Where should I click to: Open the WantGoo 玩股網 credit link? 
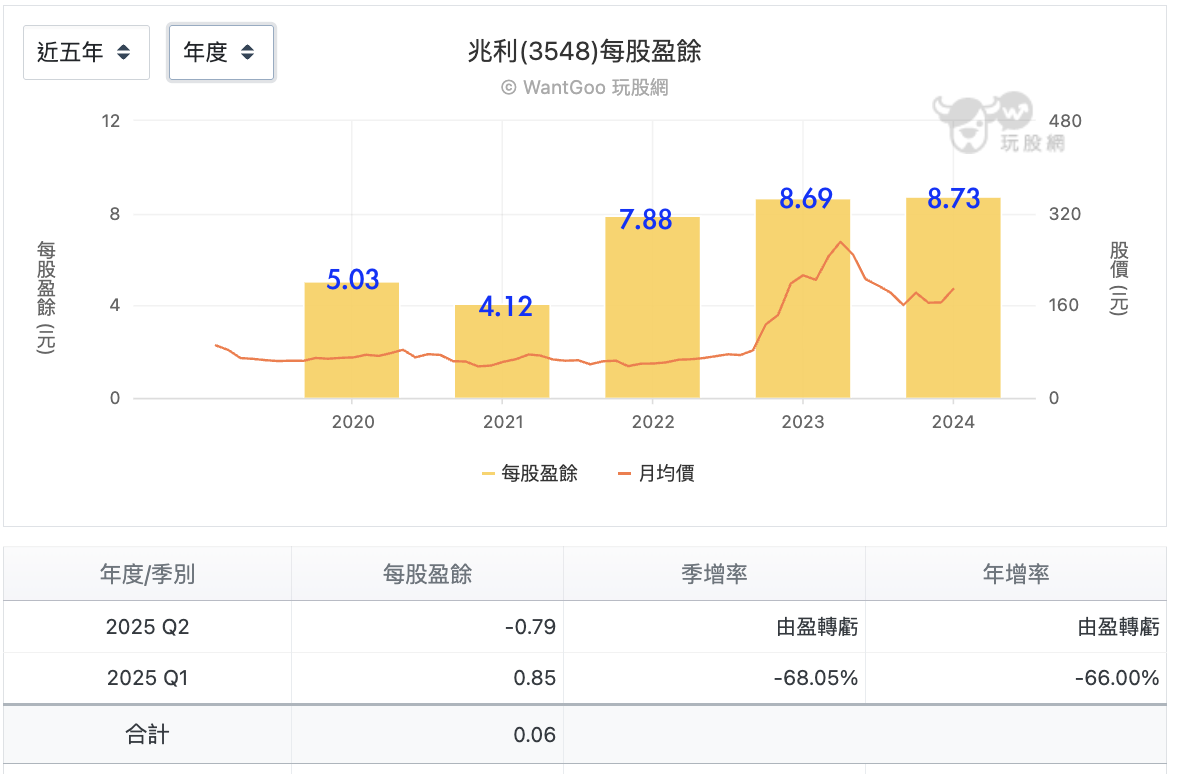click(584, 88)
